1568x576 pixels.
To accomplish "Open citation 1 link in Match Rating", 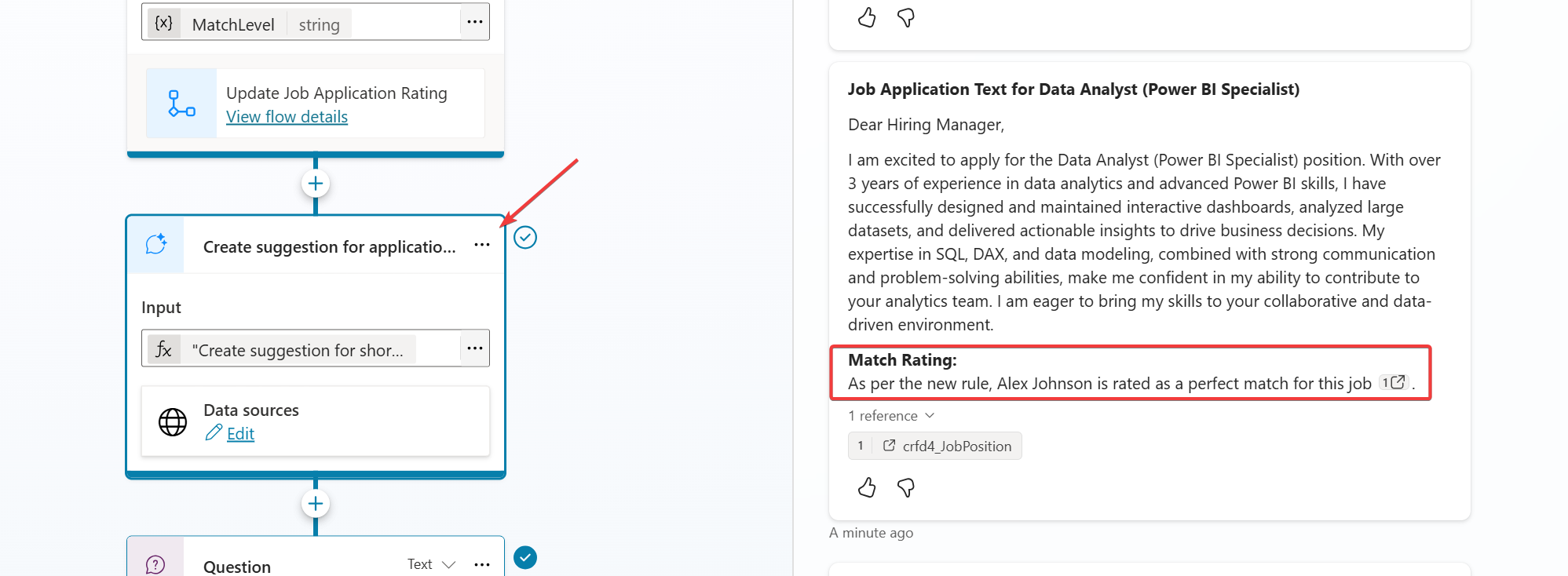I will click(x=1394, y=383).
